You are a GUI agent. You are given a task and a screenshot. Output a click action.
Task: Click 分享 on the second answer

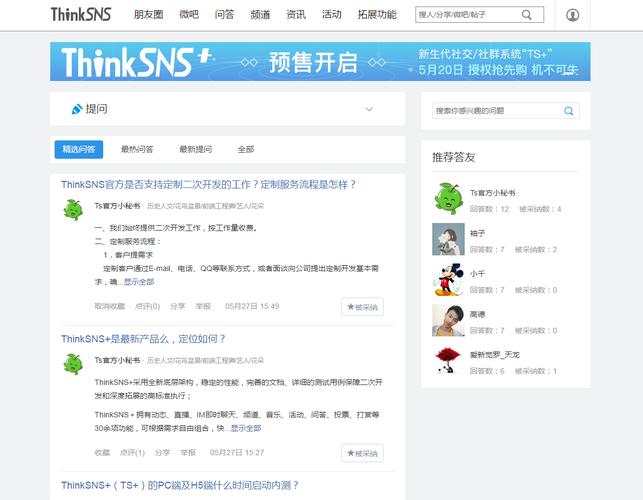tap(162, 452)
